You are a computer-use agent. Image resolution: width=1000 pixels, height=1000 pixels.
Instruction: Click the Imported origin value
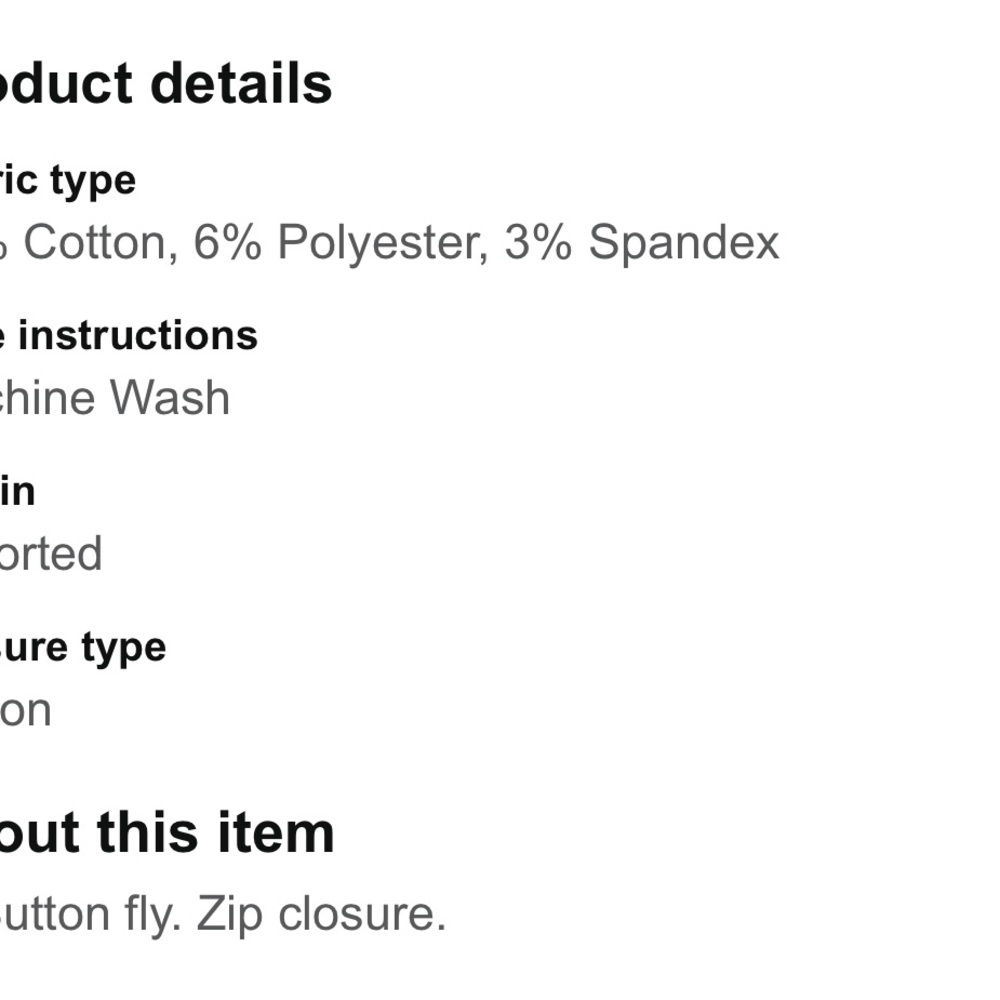51,554
